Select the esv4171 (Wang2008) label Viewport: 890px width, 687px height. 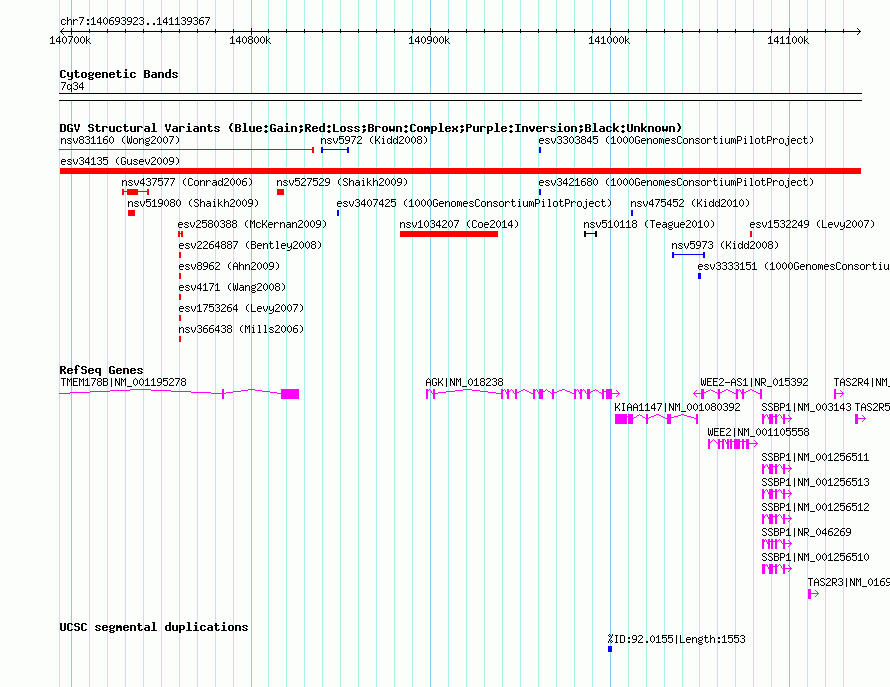click(x=232, y=287)
